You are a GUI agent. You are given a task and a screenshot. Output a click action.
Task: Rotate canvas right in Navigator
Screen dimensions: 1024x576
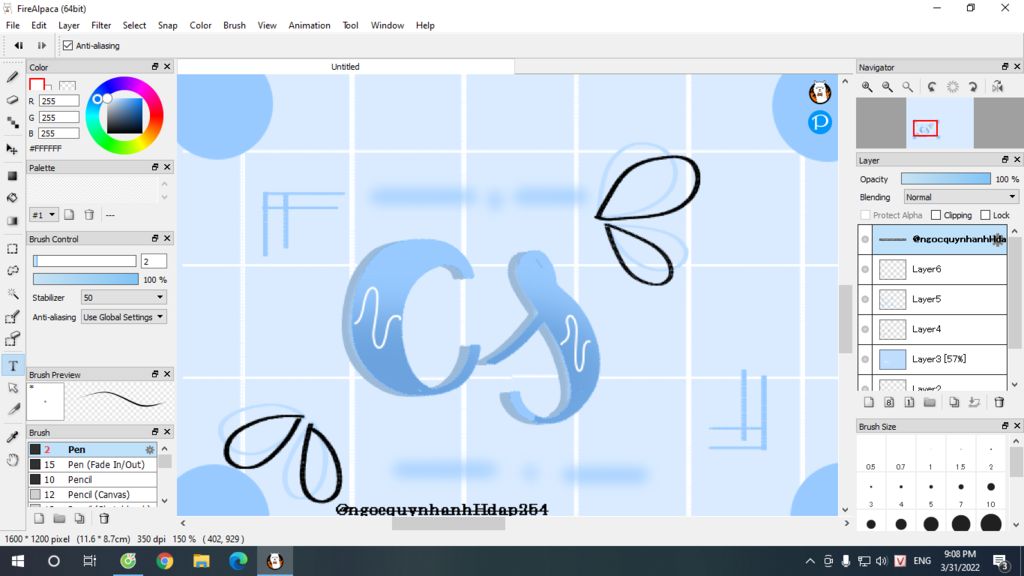973,87
